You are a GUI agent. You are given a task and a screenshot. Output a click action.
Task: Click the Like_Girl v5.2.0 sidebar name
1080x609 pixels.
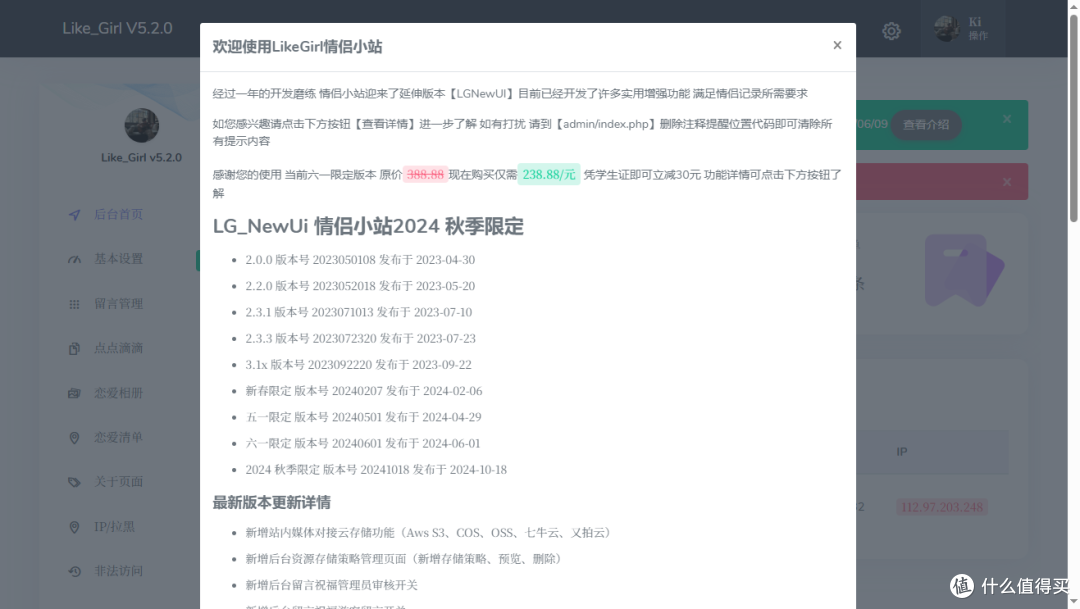pyautogui.click(x=141, y=158)
